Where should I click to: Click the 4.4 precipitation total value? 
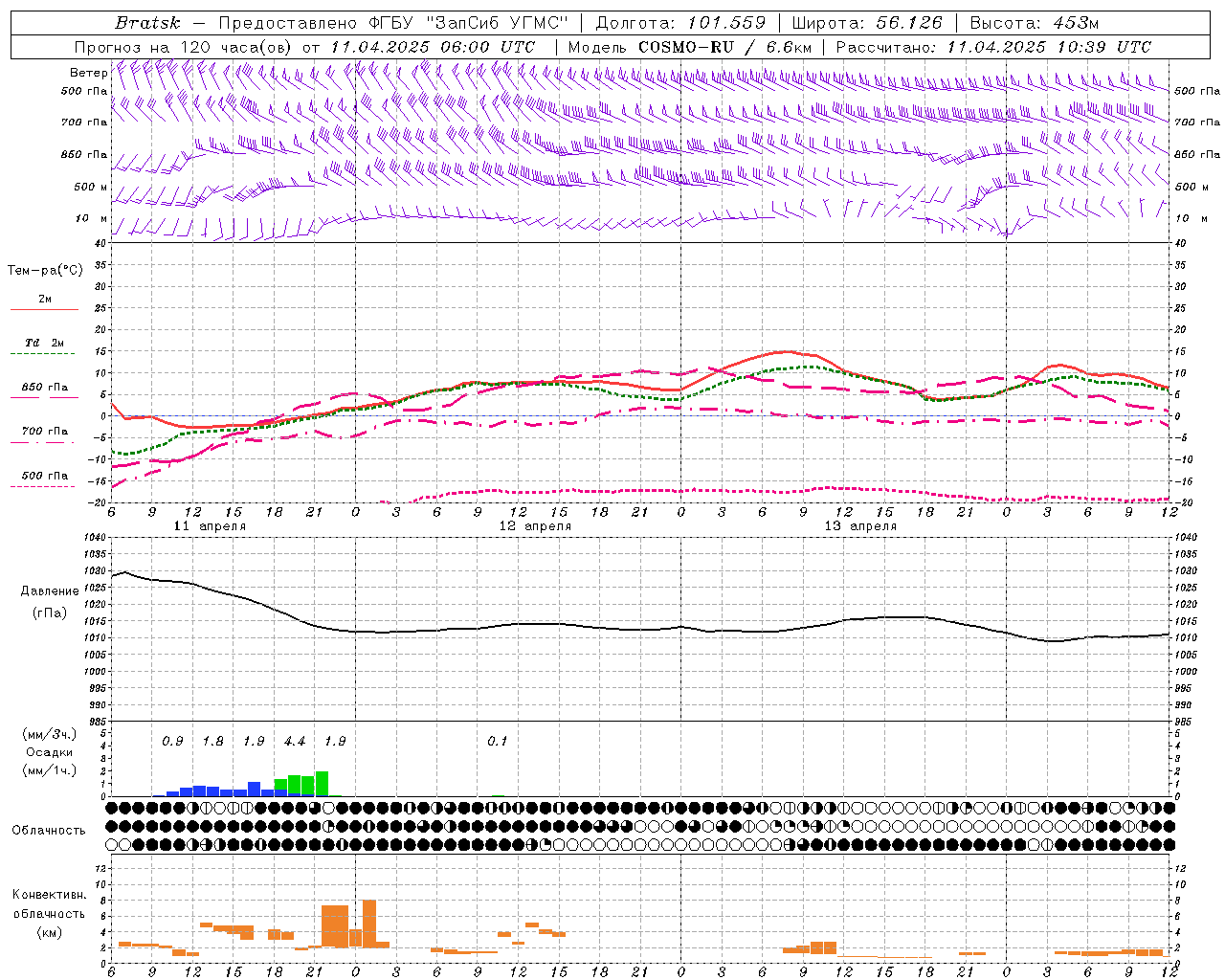point(295,742)
